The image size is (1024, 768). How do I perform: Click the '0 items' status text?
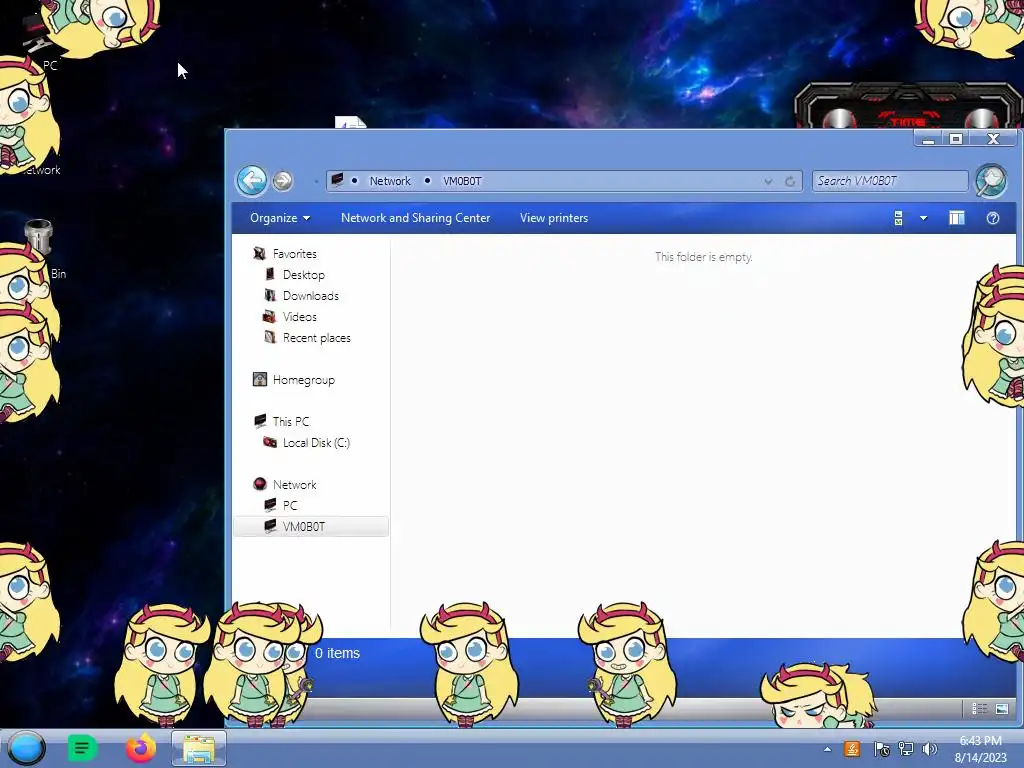[337, 653]
